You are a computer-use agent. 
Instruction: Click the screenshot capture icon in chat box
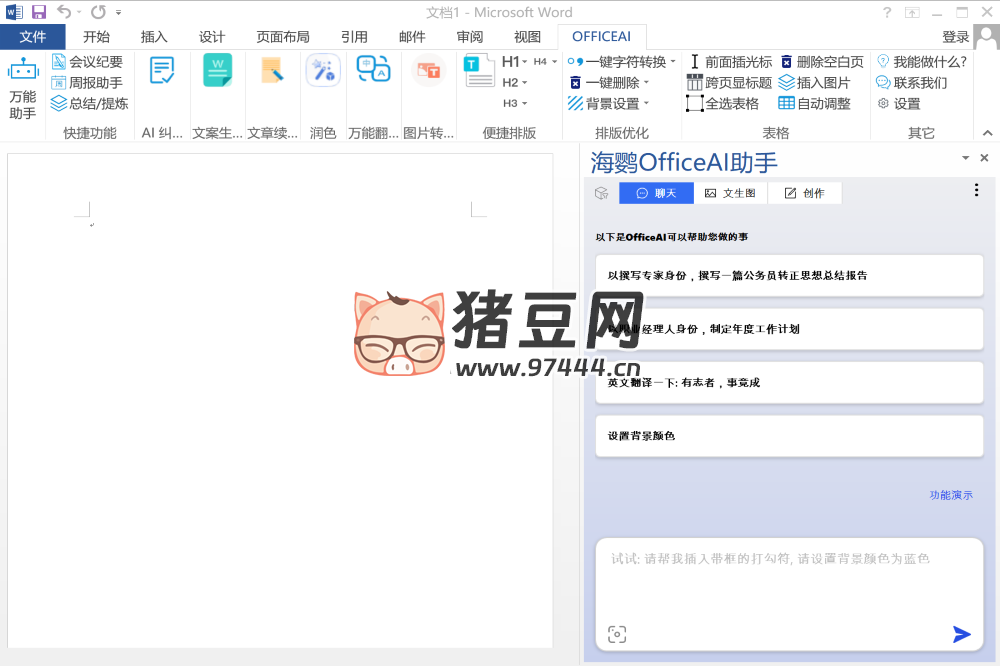tap(617, 634)
